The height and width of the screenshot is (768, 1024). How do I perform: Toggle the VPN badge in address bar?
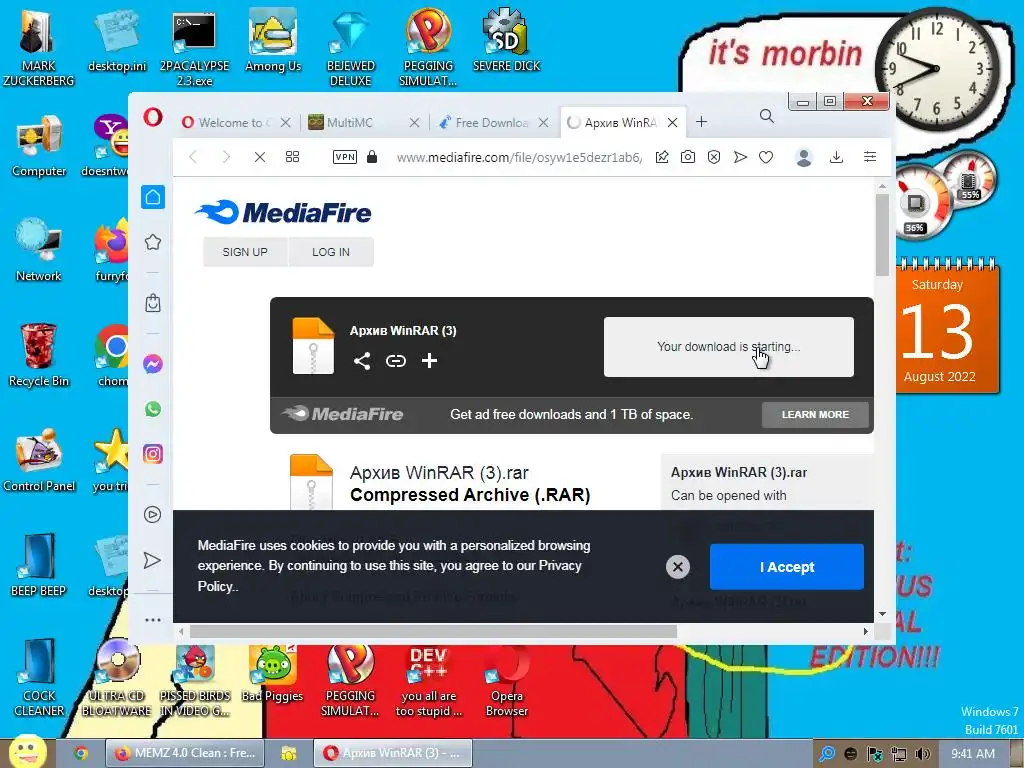point(345,157)
